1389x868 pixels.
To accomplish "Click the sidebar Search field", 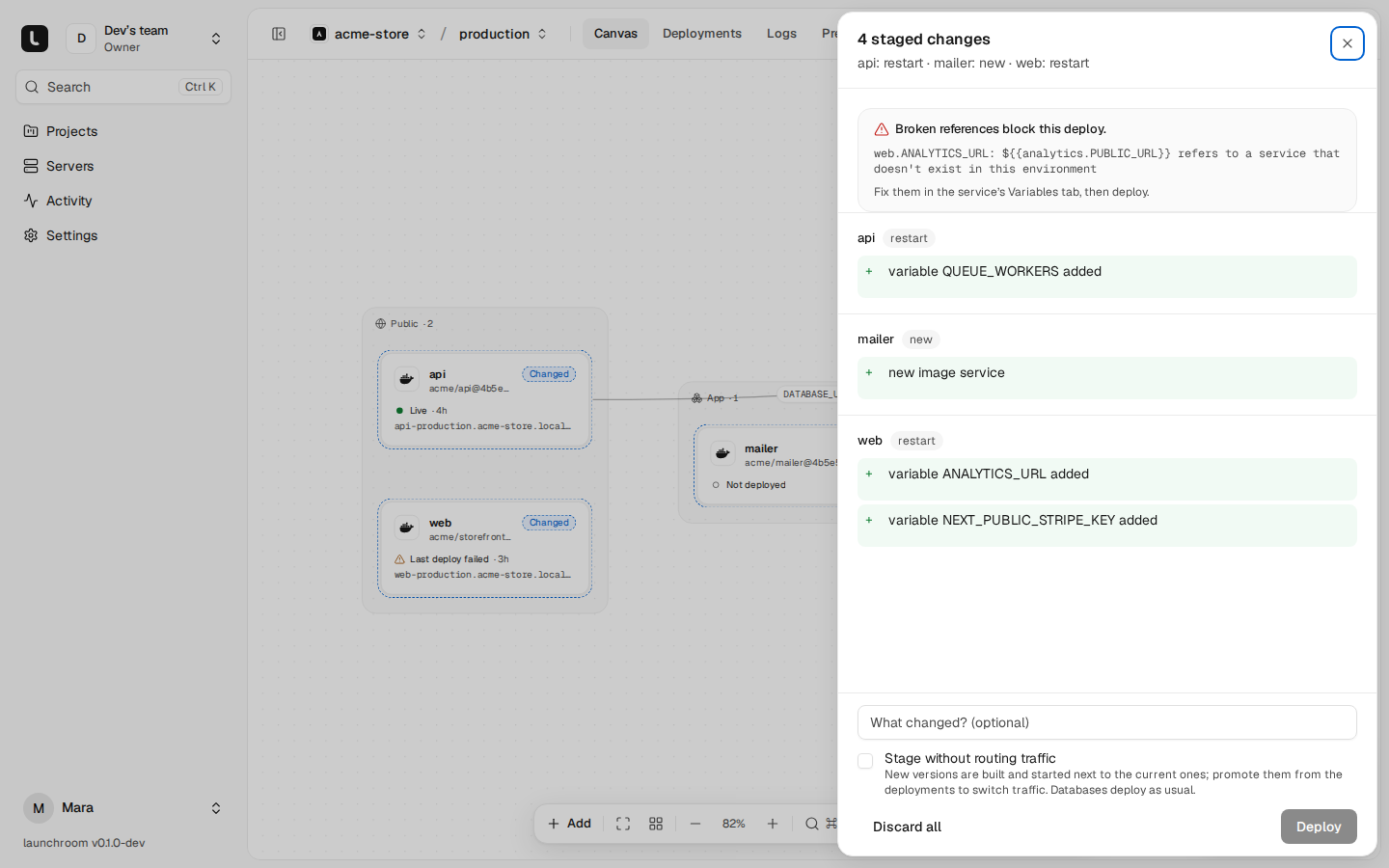I will 123,87.
